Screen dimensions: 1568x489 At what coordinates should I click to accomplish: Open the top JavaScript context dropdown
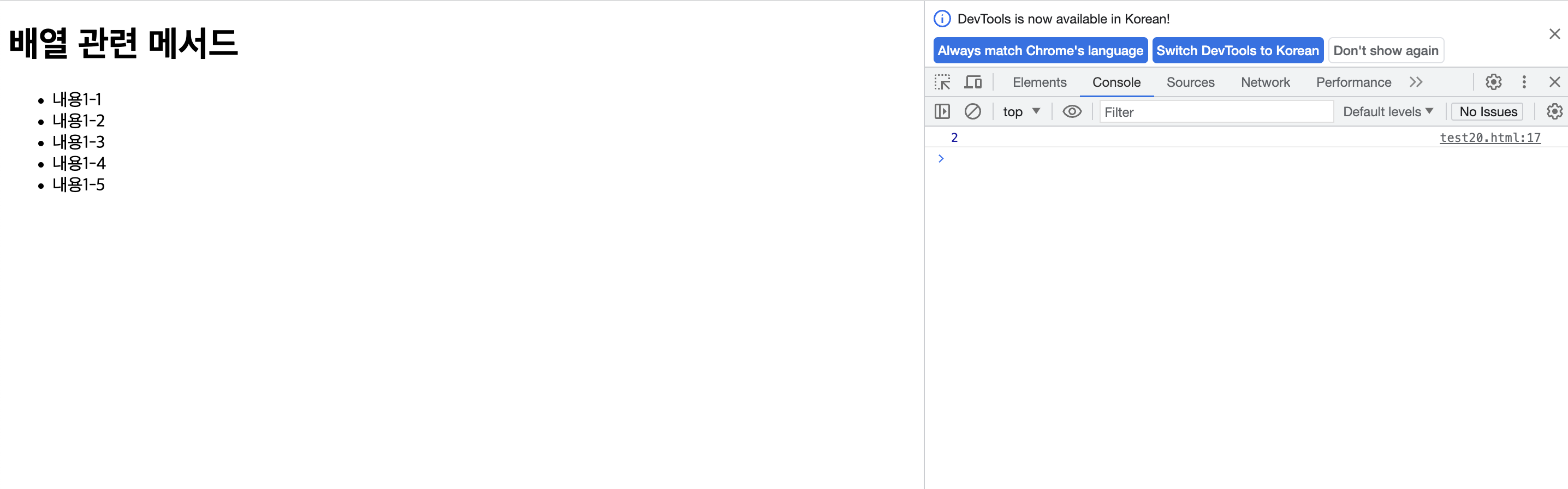[x=1021, y=111]
